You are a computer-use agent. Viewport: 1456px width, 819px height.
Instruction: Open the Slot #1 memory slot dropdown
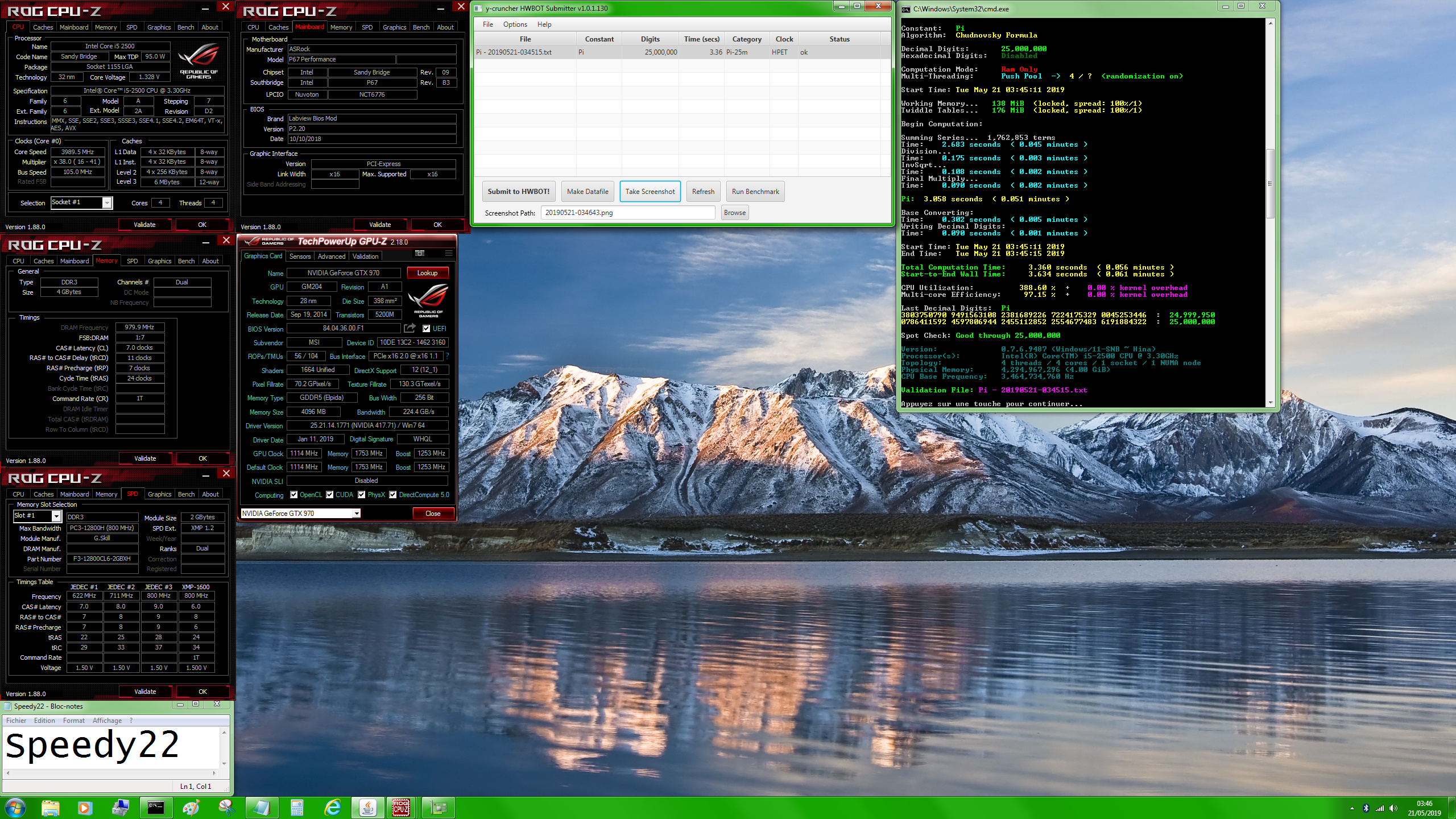[x=56, y=516]
